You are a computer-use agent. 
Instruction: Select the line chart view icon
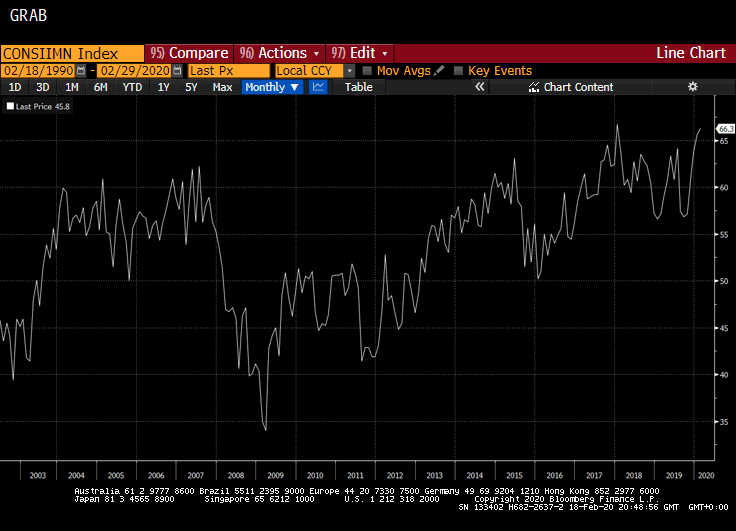(x=318, y=87)
